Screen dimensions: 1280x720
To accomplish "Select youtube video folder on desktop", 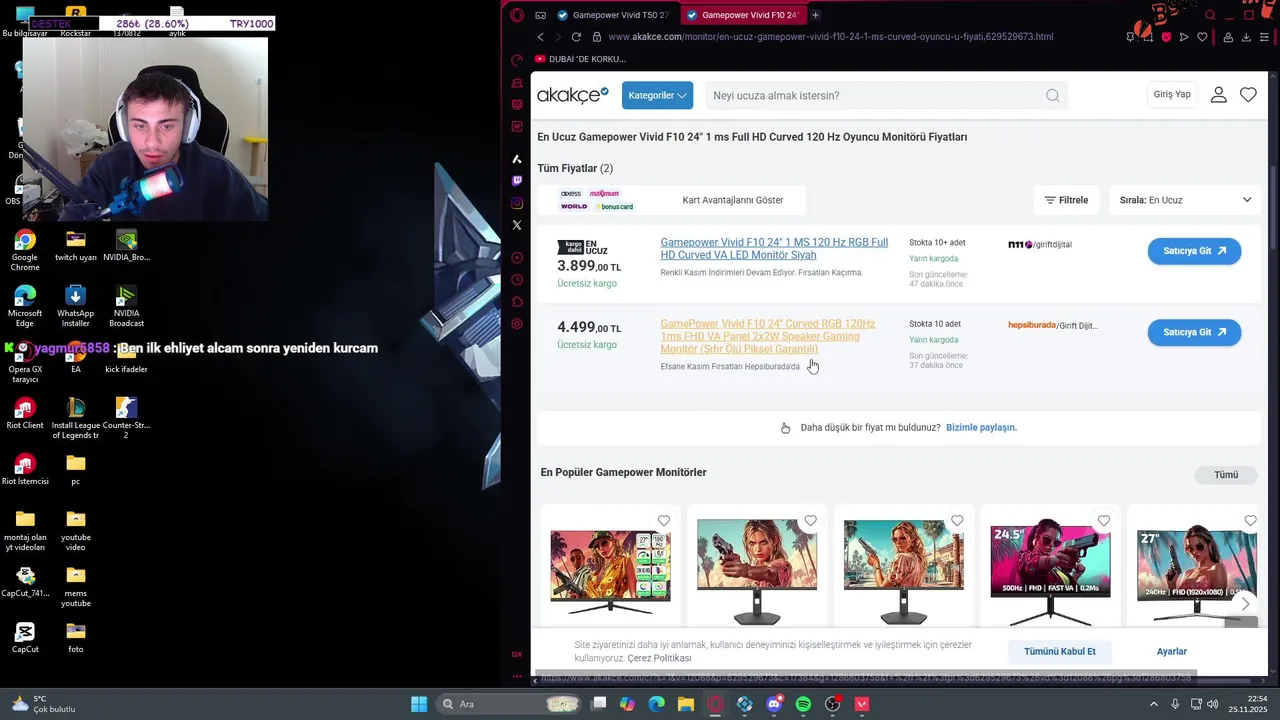I will [75, 530].
